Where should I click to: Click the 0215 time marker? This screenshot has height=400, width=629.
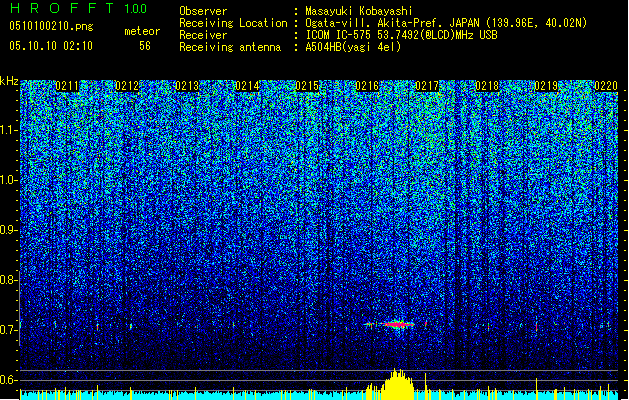pyautogui.click(x=307, y=86)
